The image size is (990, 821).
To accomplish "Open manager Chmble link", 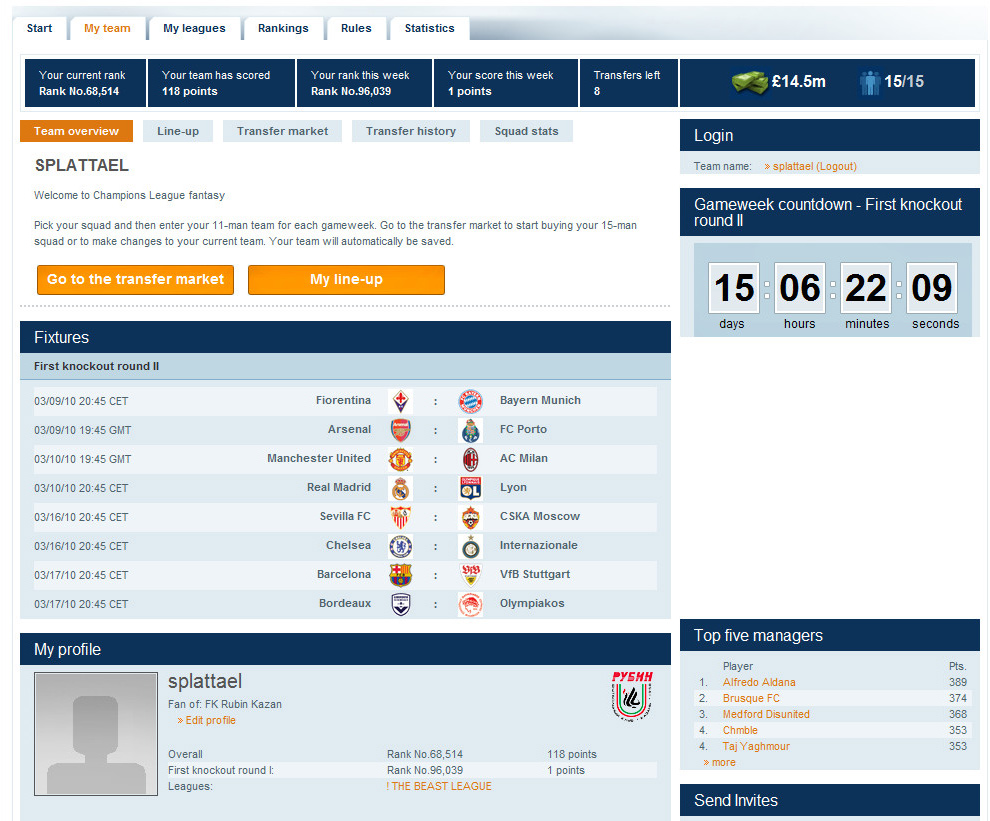I will coord(740,731).
